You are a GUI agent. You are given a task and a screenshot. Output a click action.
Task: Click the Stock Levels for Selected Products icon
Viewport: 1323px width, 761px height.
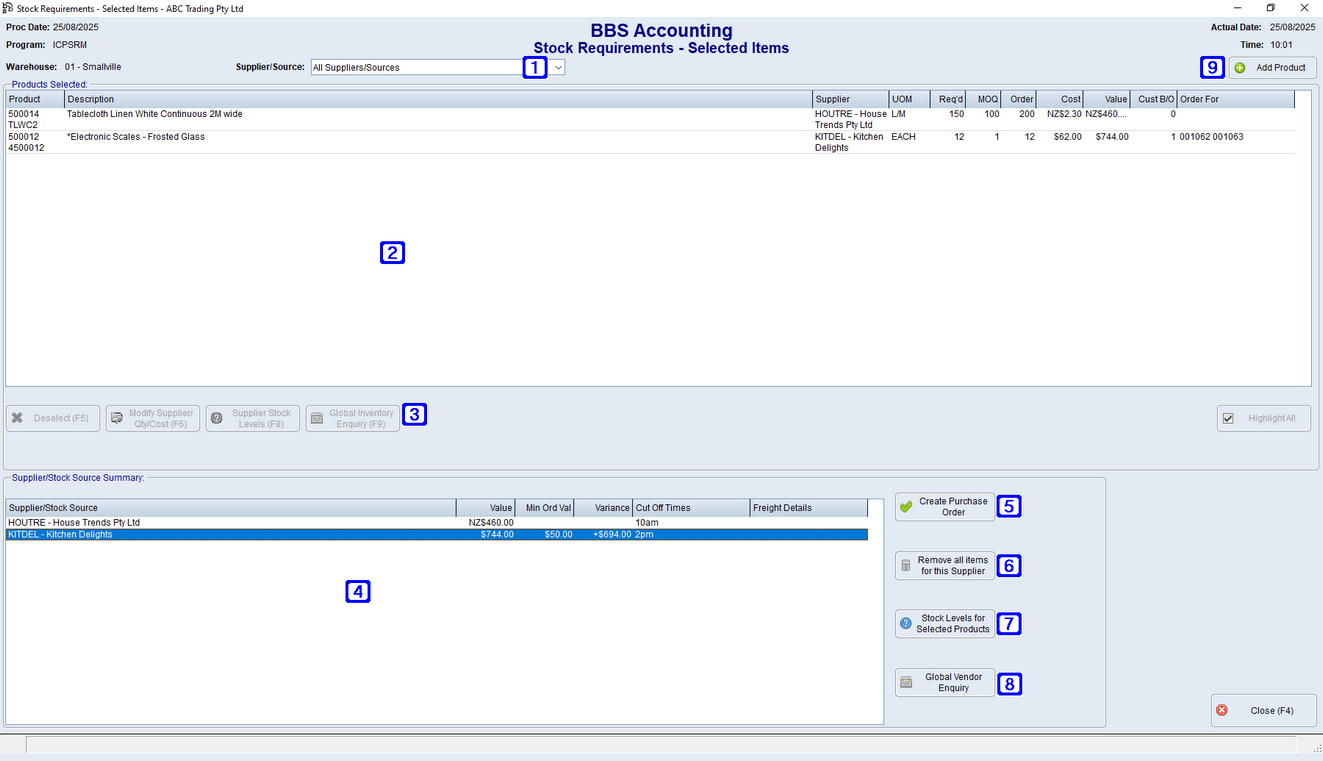(x=904, y=623)
